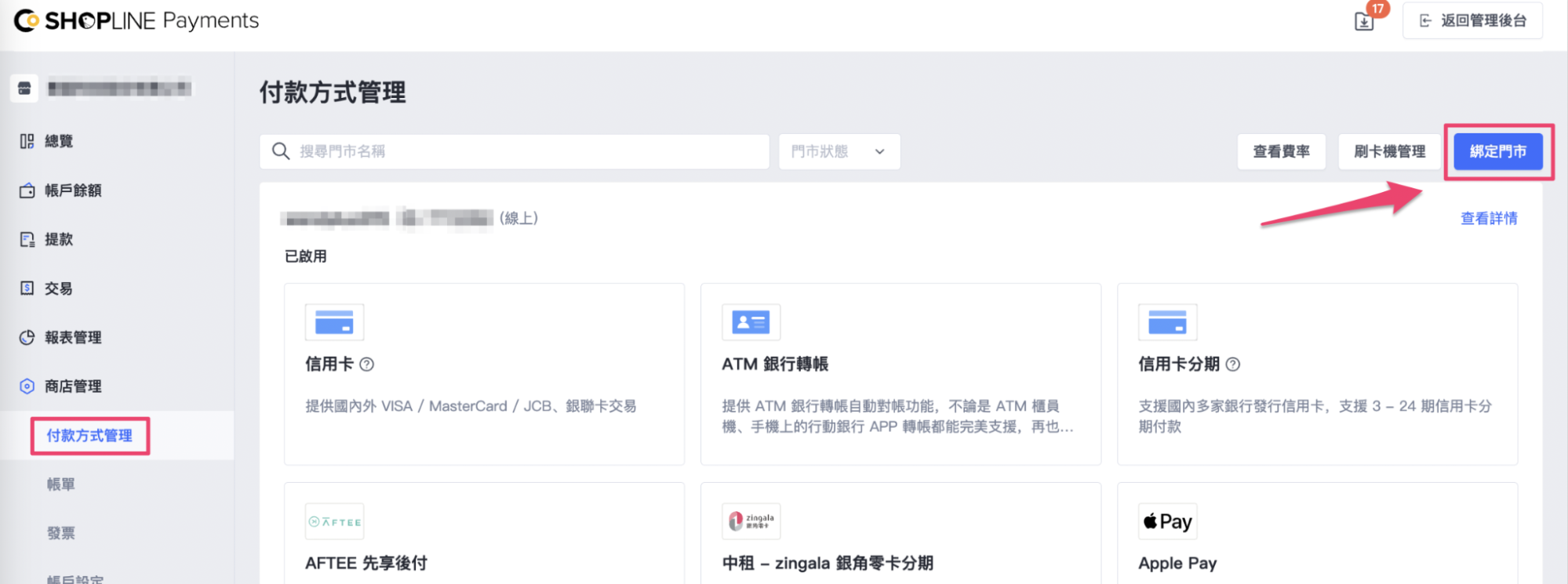Screen dimensions: 1568x584
Task: Click the 已啟用 section label
Action: point(306,256)
